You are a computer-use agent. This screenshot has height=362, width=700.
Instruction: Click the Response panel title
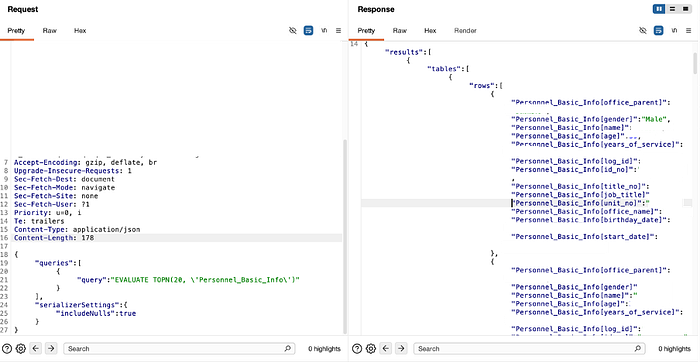click(x=376, y=9)
